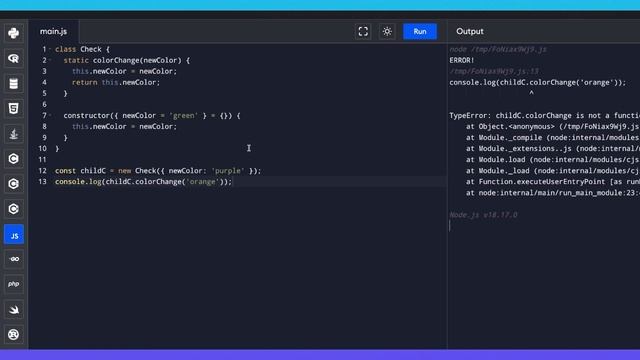This screenshot has height=360, width=640.
Task: Run the JavaScript code
Action: pos(420,31)
